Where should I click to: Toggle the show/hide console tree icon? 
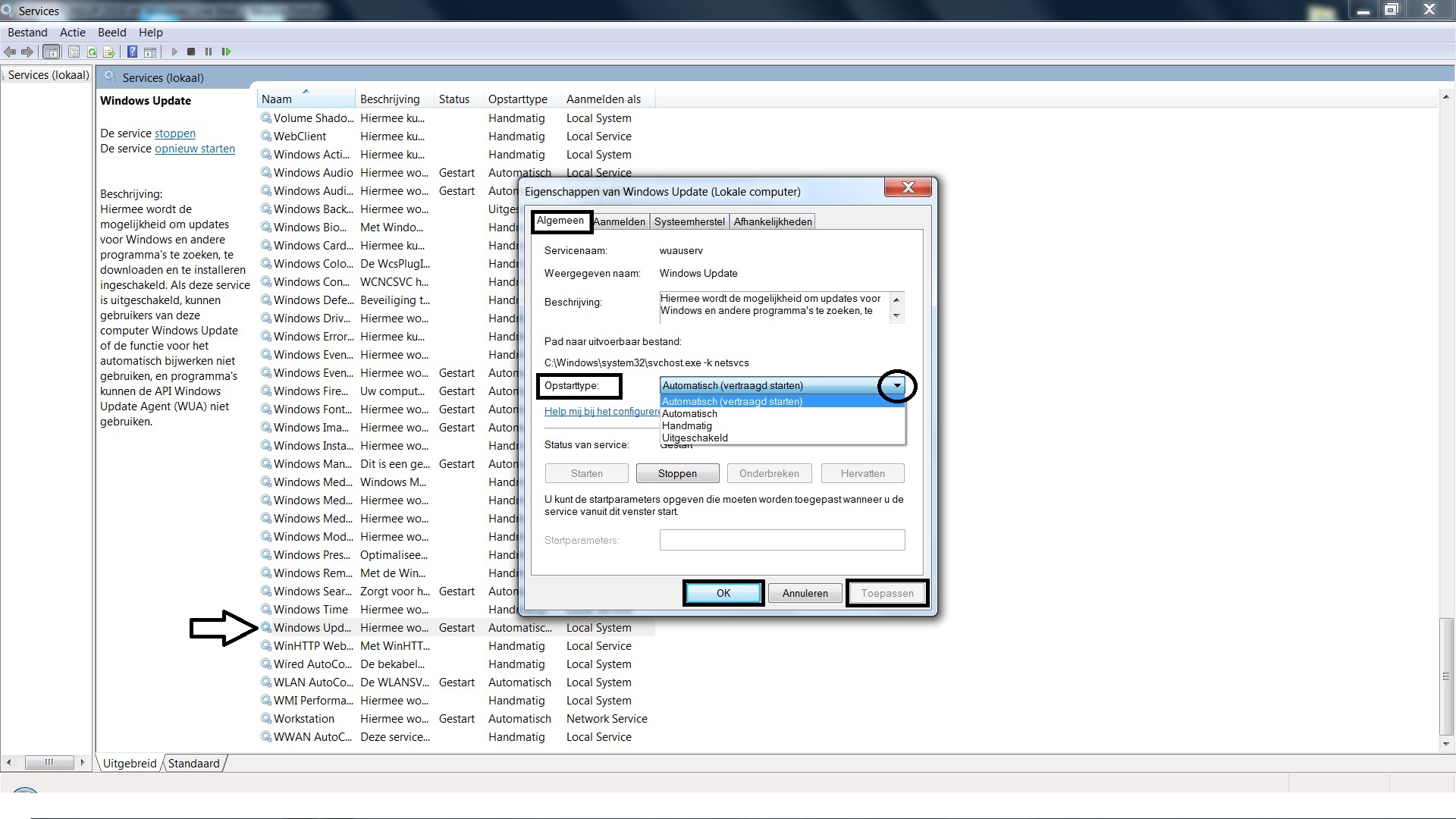51,52
